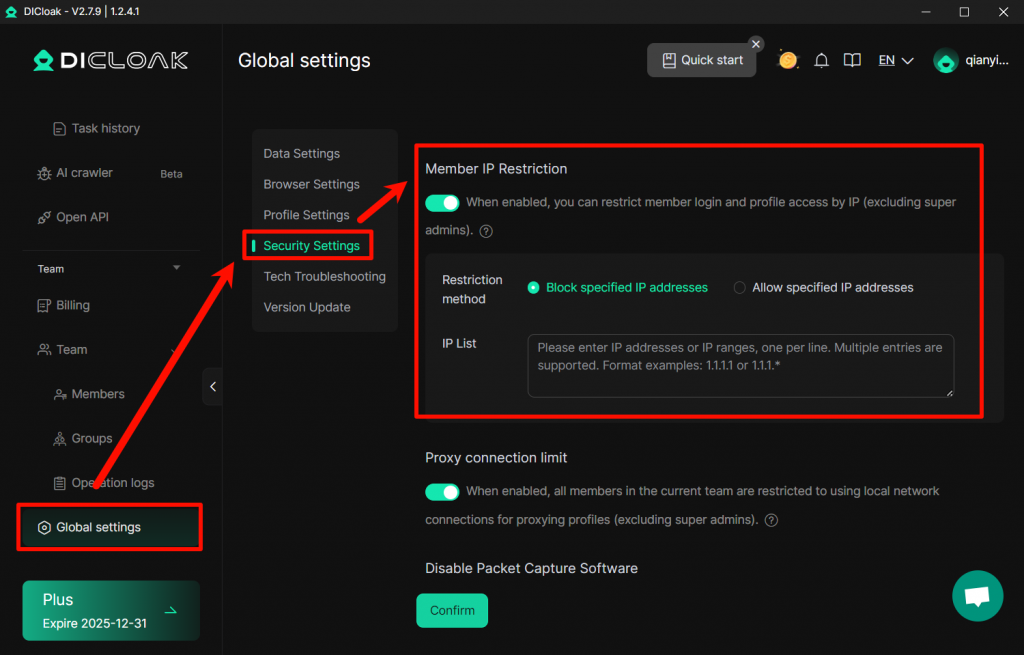Screen dimensions: 1024x655
Task: Collapse the left sidebar with arrow
Action: (212, 386)
